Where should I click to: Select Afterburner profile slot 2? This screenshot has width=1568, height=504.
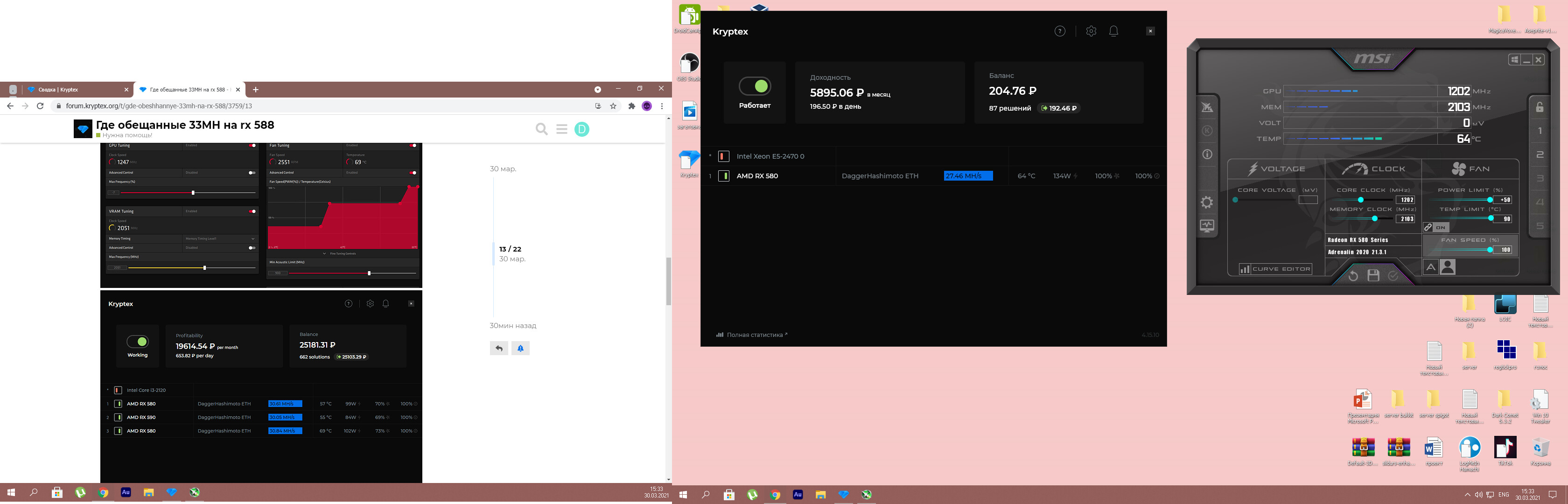[1540, 154]
